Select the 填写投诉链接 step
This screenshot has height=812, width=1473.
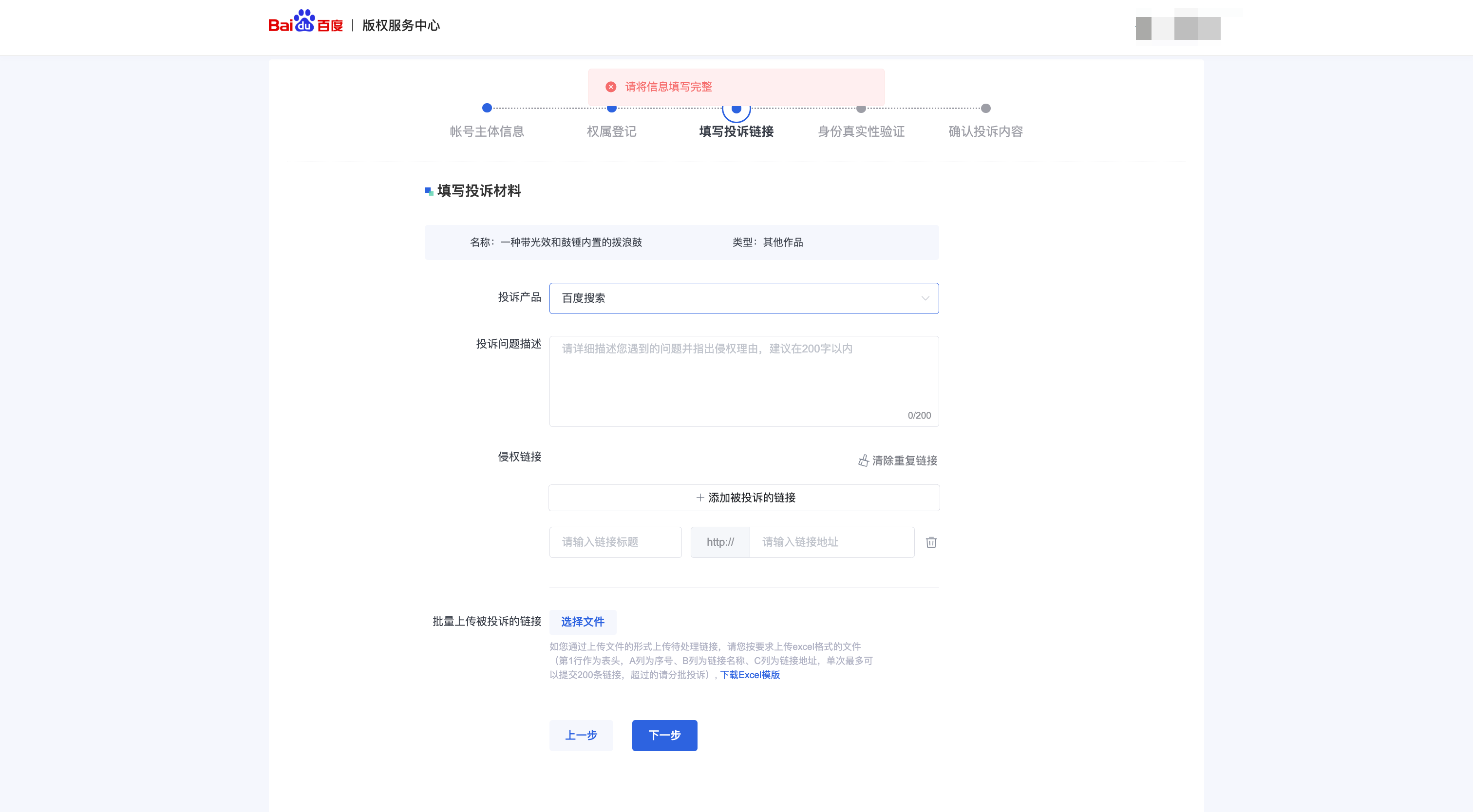(736, 131)
